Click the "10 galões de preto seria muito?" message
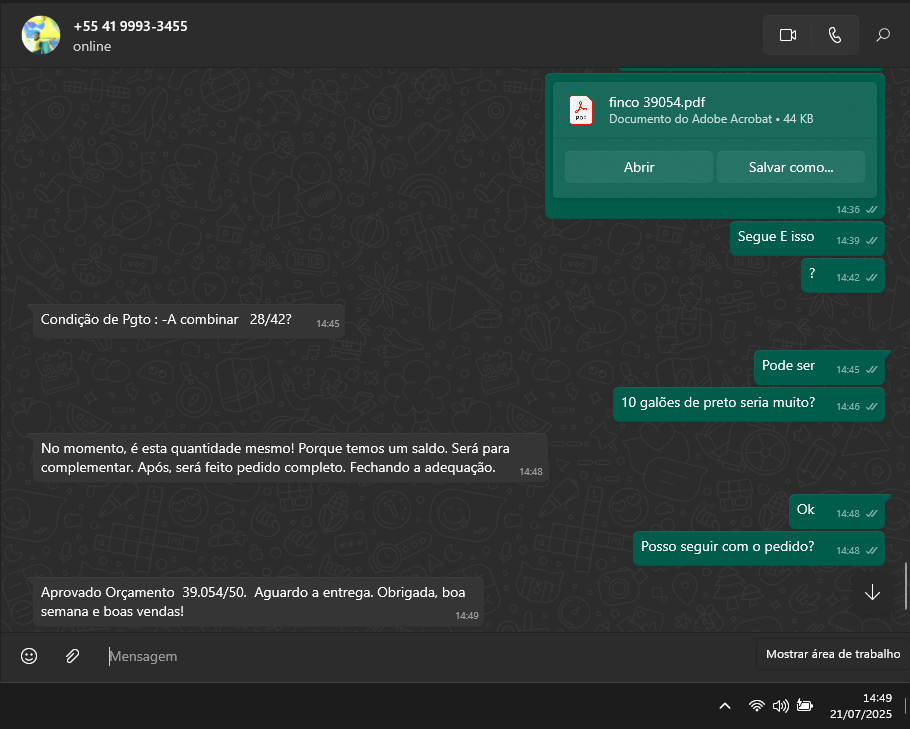 pyautogui.click(x=718, y=403)
